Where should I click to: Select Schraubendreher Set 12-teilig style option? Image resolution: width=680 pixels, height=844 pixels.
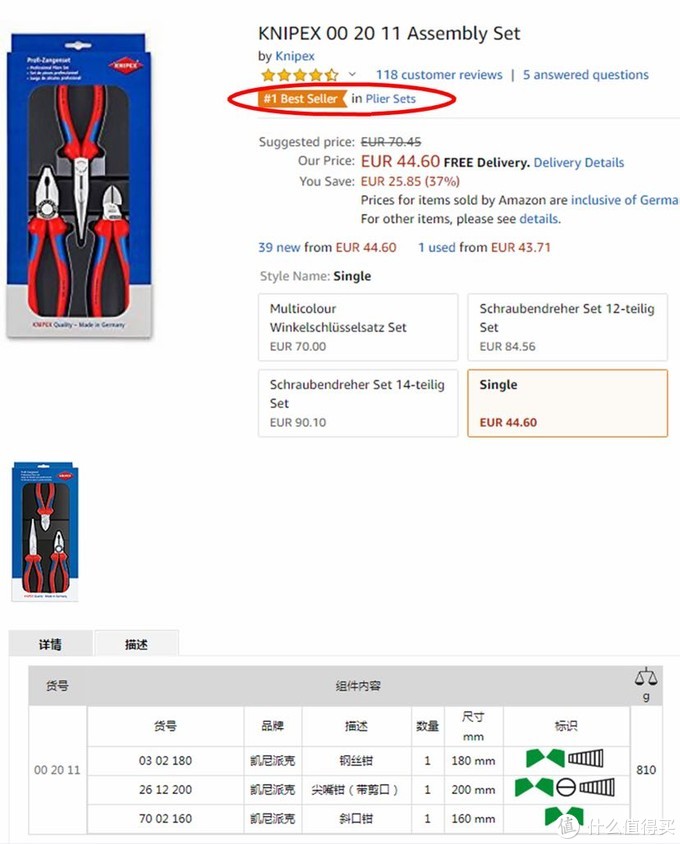tap(567, 327)
